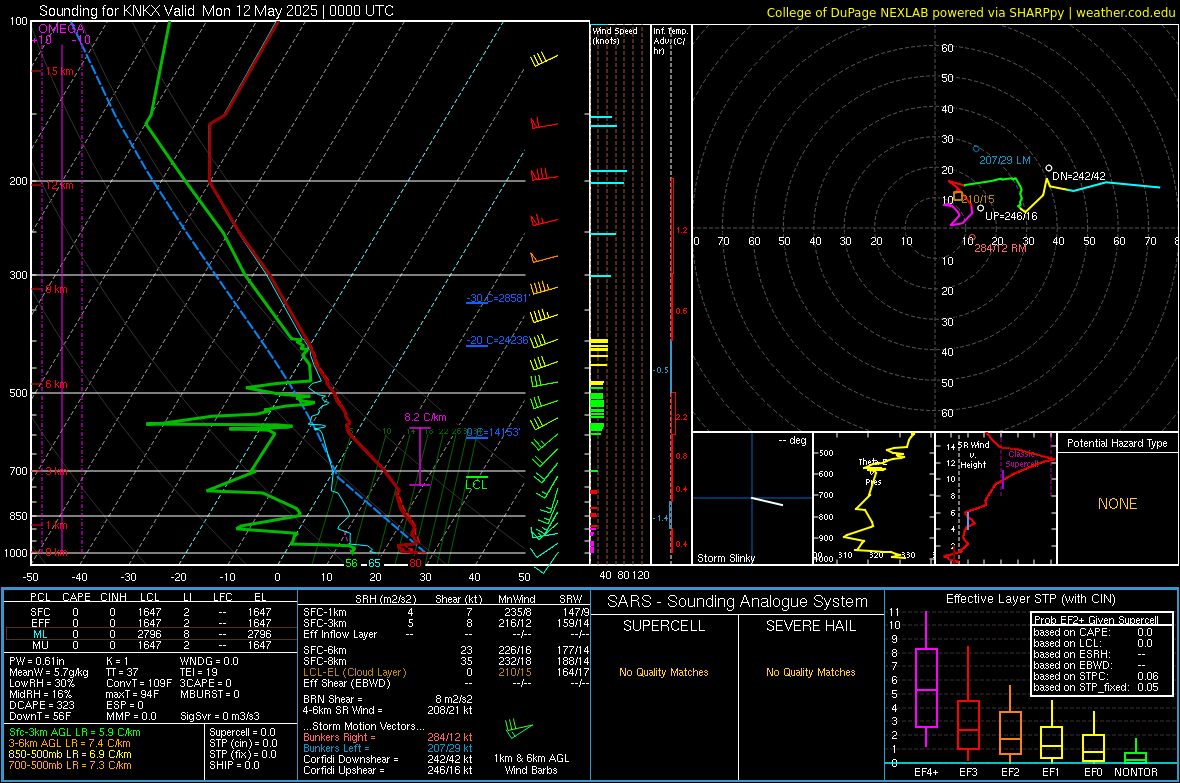Click the 700-500mb LR value
This screenshot has width=1180, height=783.
[69, 765]
